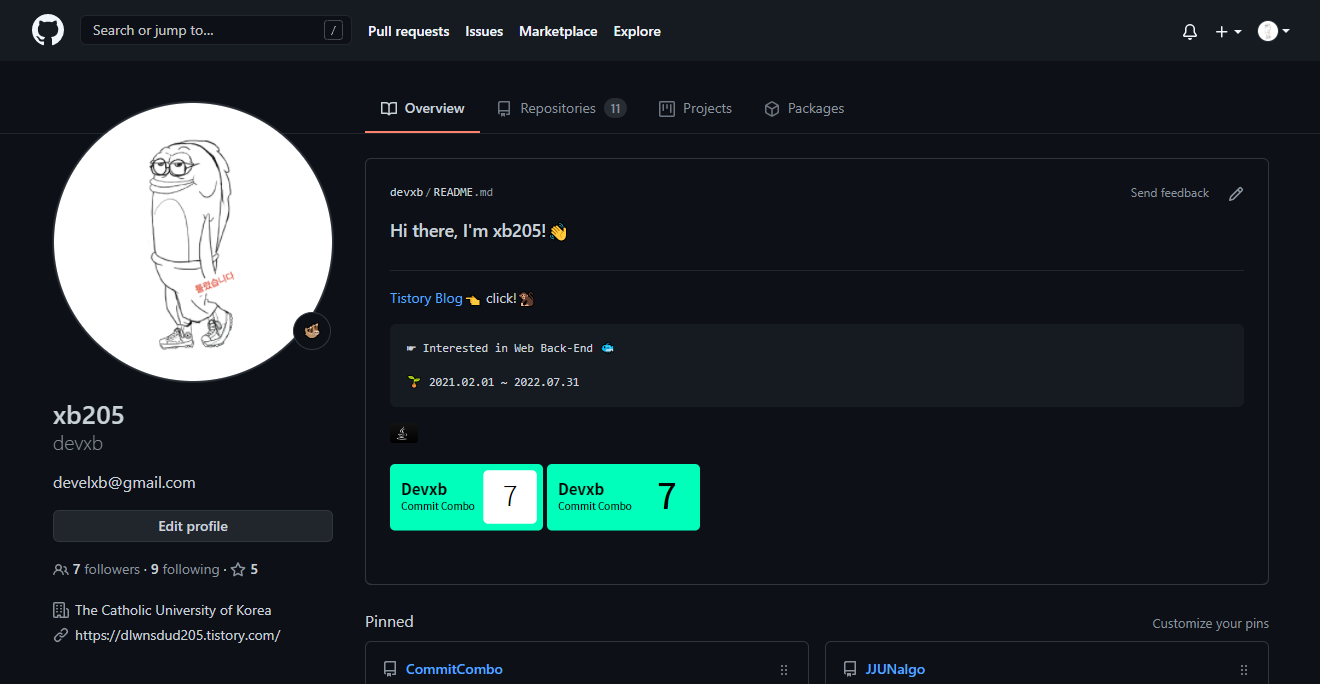This screenshot has height=684, width=1320.
Task: Grab the CommitCombo pin drag handle
Action: coord(784,670)
